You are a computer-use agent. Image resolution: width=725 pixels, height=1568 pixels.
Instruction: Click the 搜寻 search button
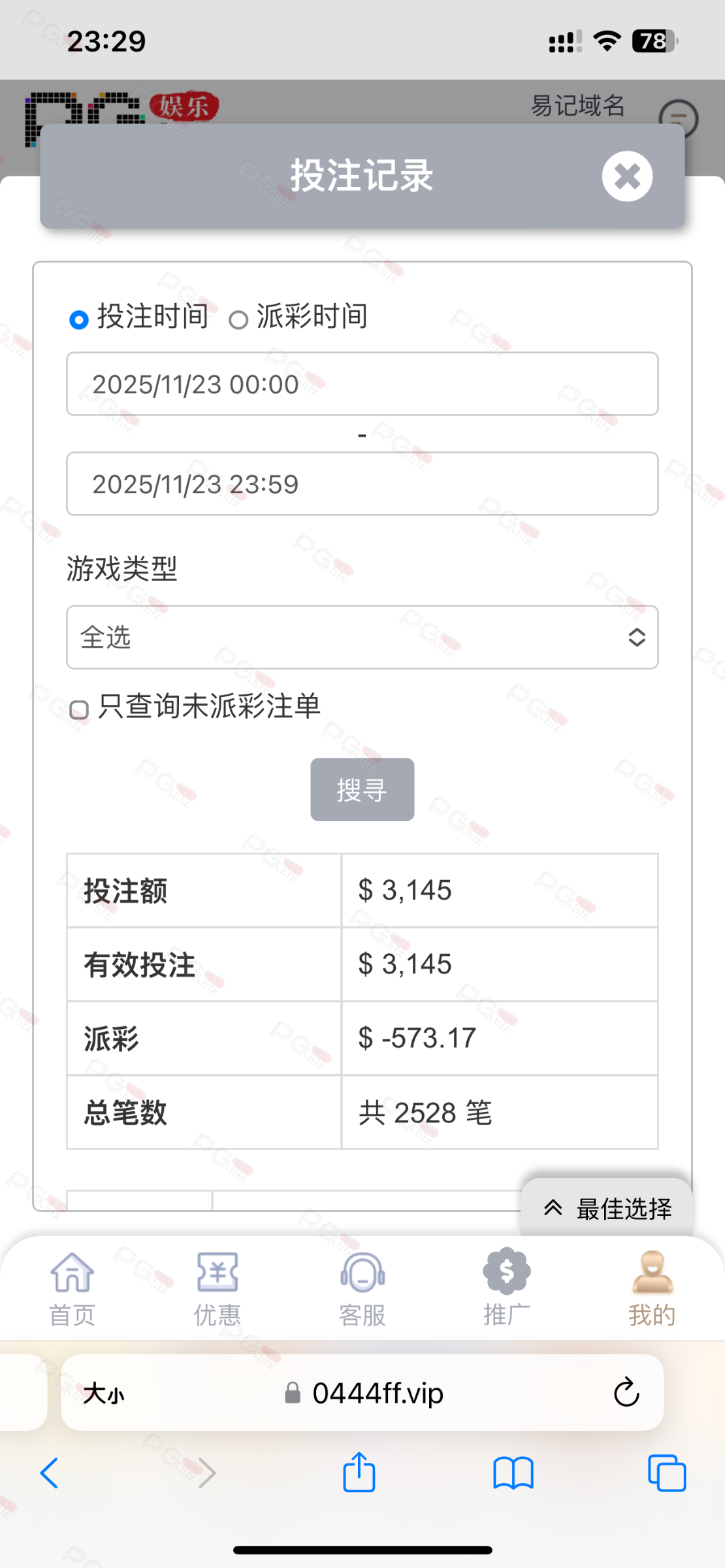[362, 789]
